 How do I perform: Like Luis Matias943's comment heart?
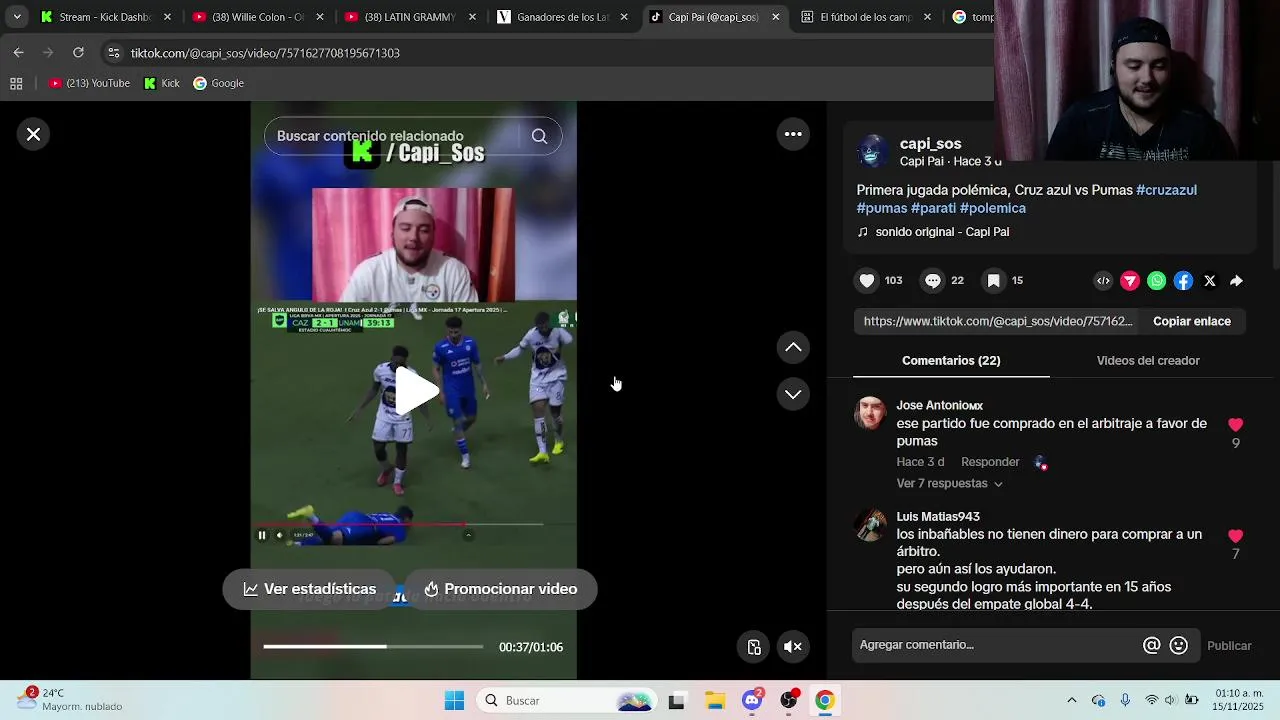click(1236, 536)
